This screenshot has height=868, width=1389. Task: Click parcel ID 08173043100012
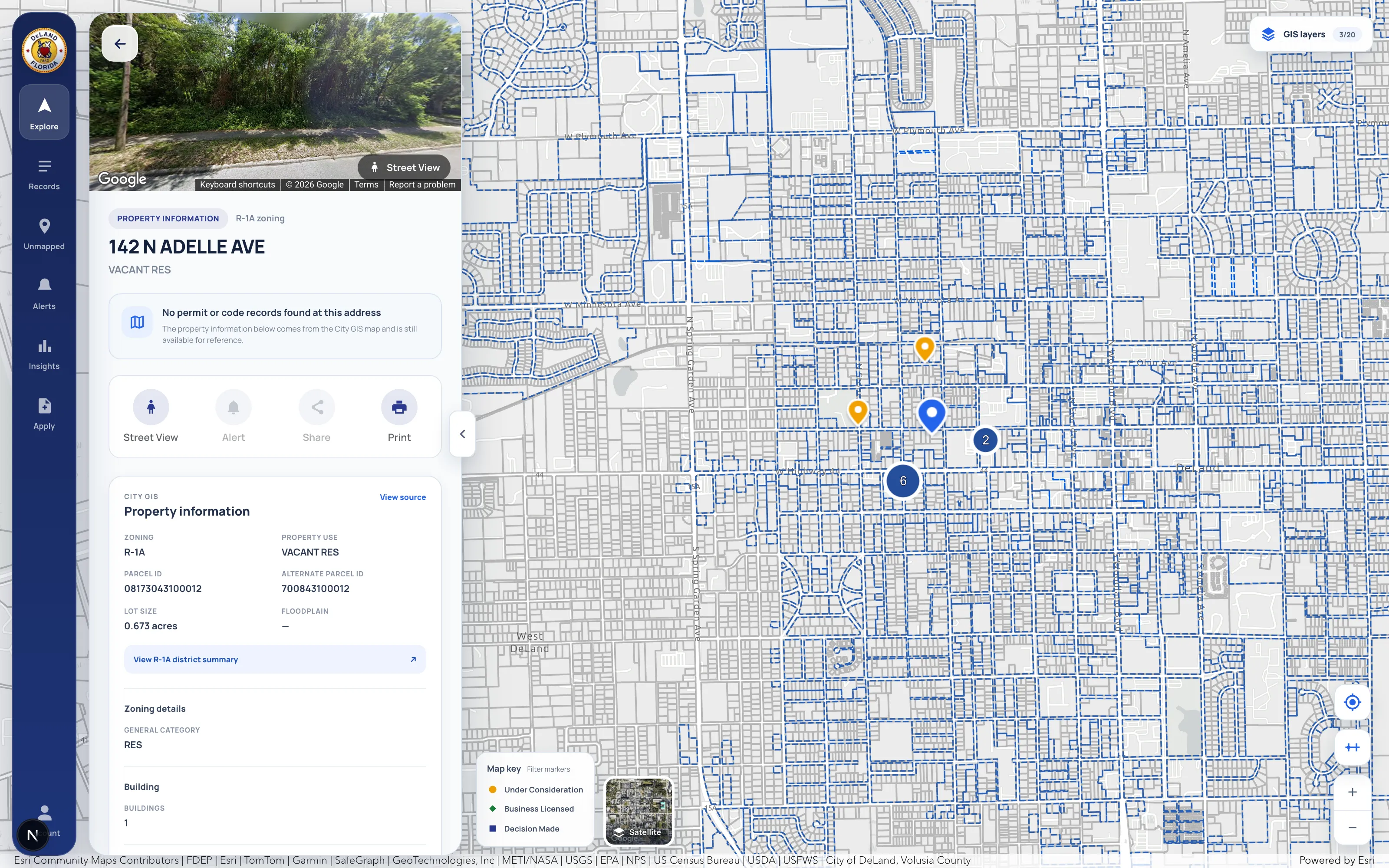click(x=163, y=589)
